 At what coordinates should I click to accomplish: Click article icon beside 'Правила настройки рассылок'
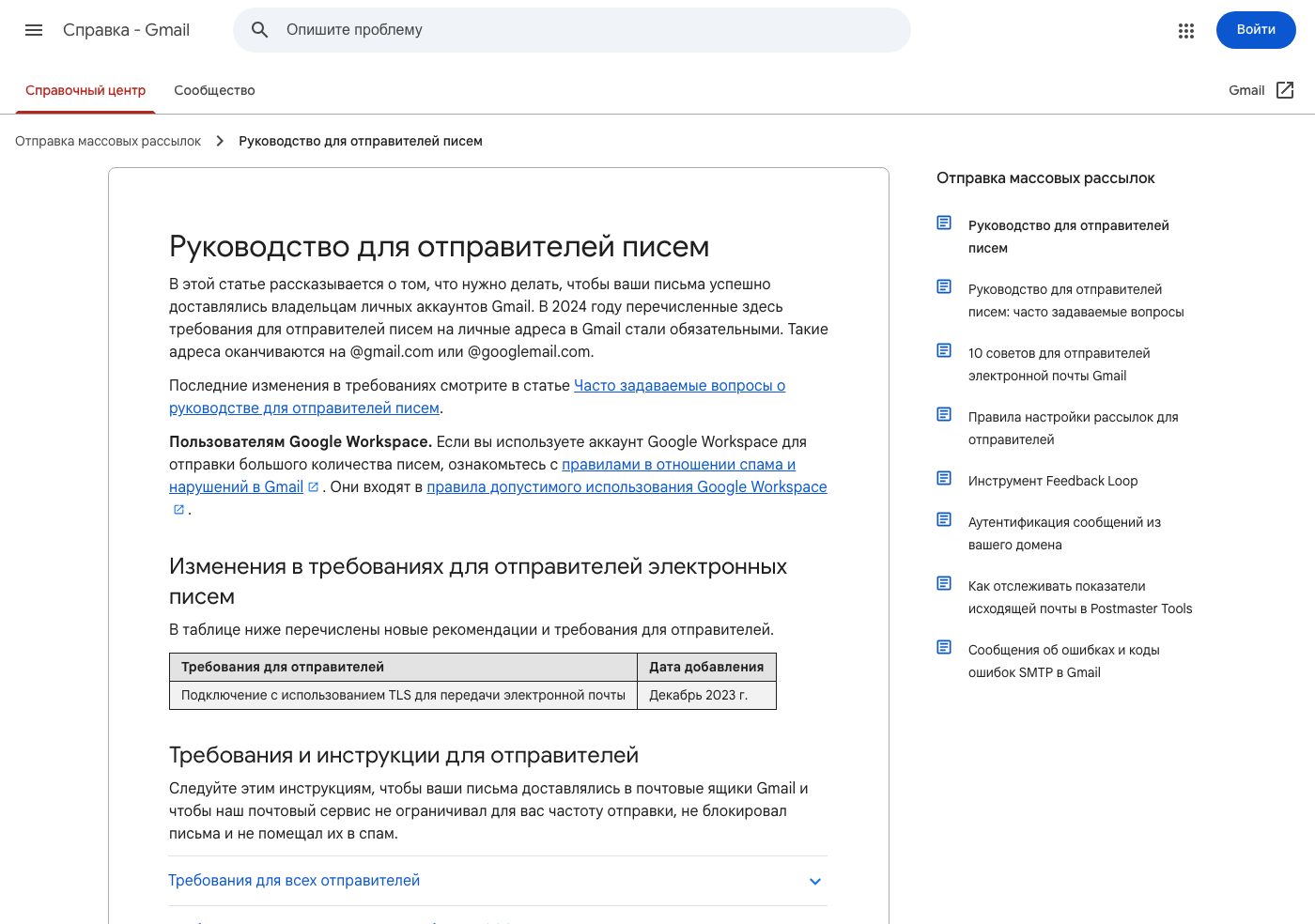tap(944, 414)
